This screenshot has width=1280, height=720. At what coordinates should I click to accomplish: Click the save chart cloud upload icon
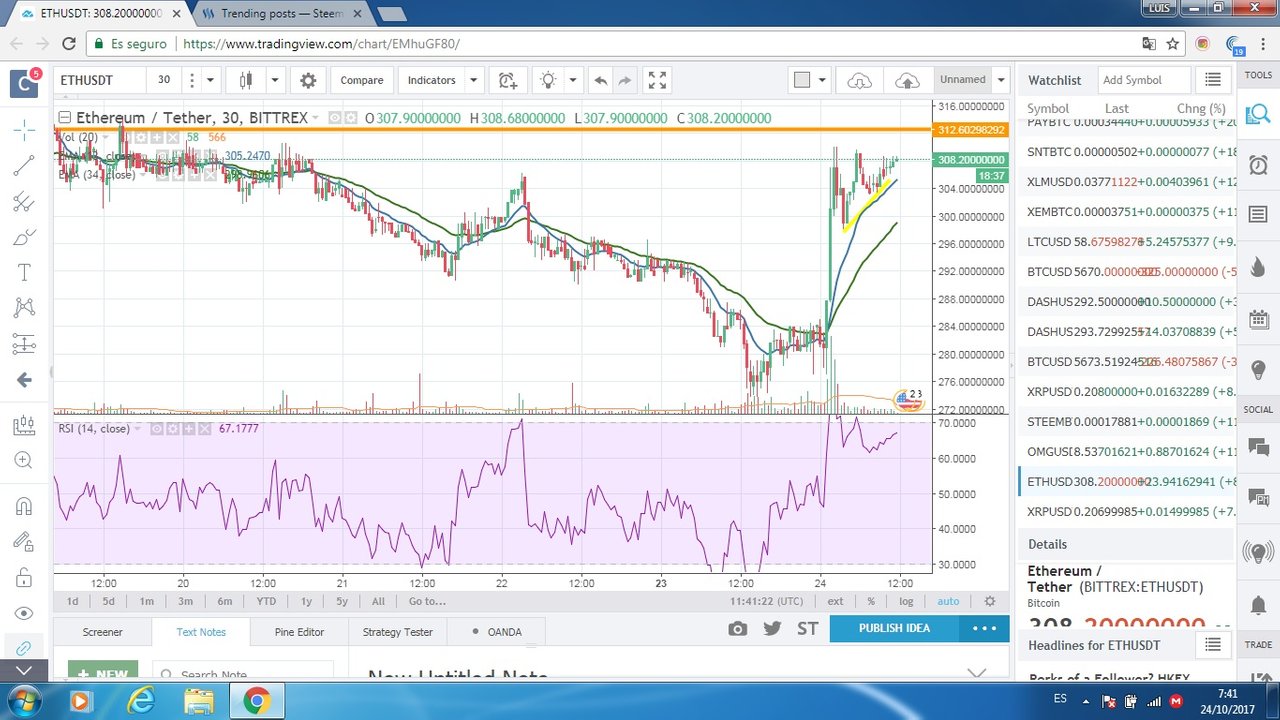(907, 80)
